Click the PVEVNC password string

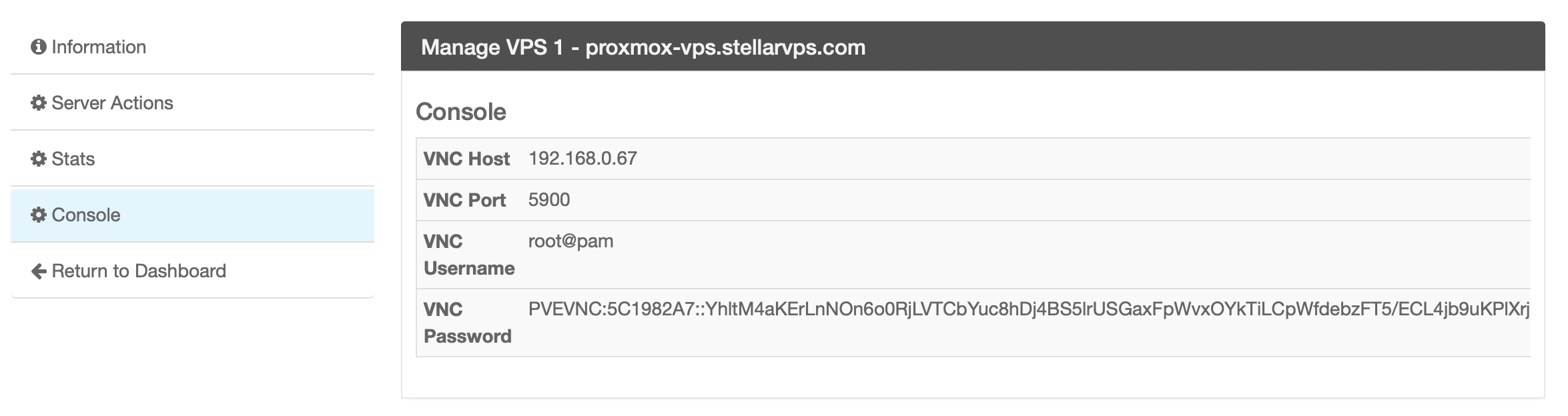1028,309
